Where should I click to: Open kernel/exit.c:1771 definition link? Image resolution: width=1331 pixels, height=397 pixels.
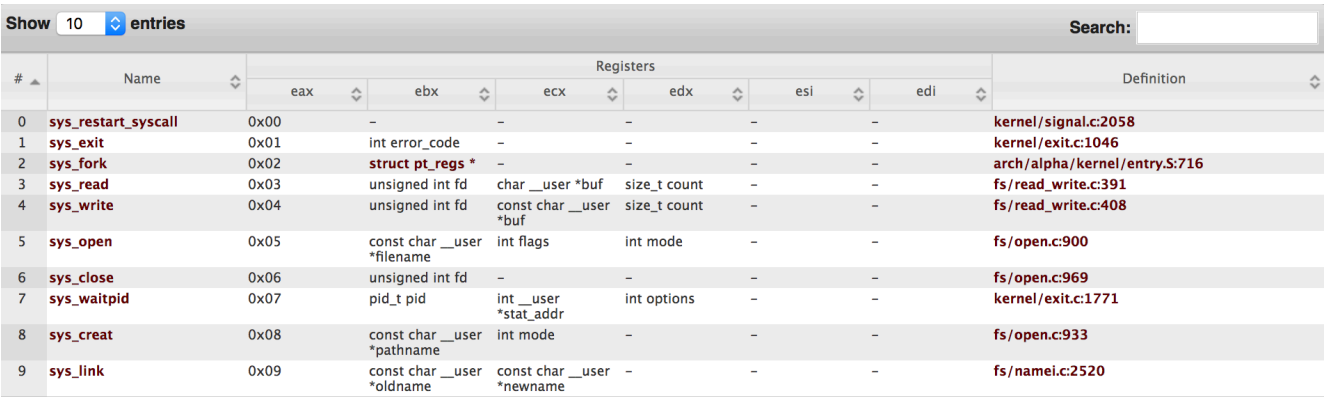point(1056,299)
